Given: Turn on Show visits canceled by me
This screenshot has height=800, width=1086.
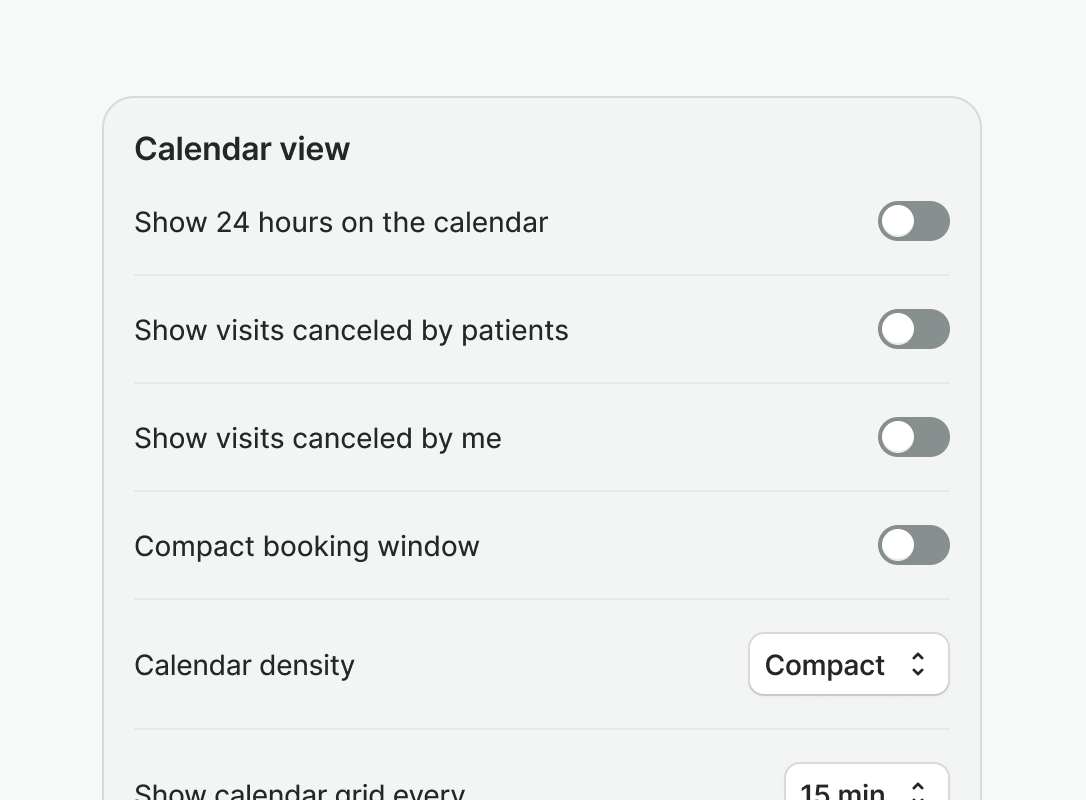Looking at the screenshot, I should pyautogui.click(x=913, y=437).
